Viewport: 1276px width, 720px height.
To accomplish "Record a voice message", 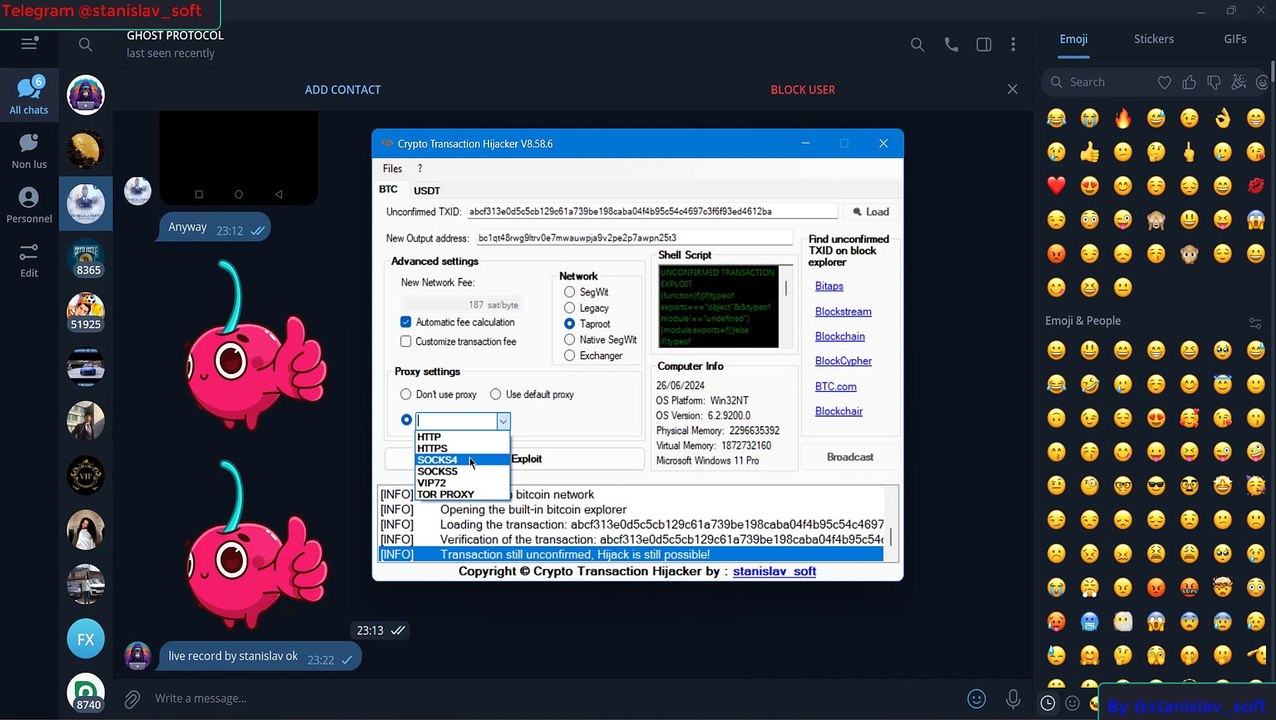I will pos(1013,699).
